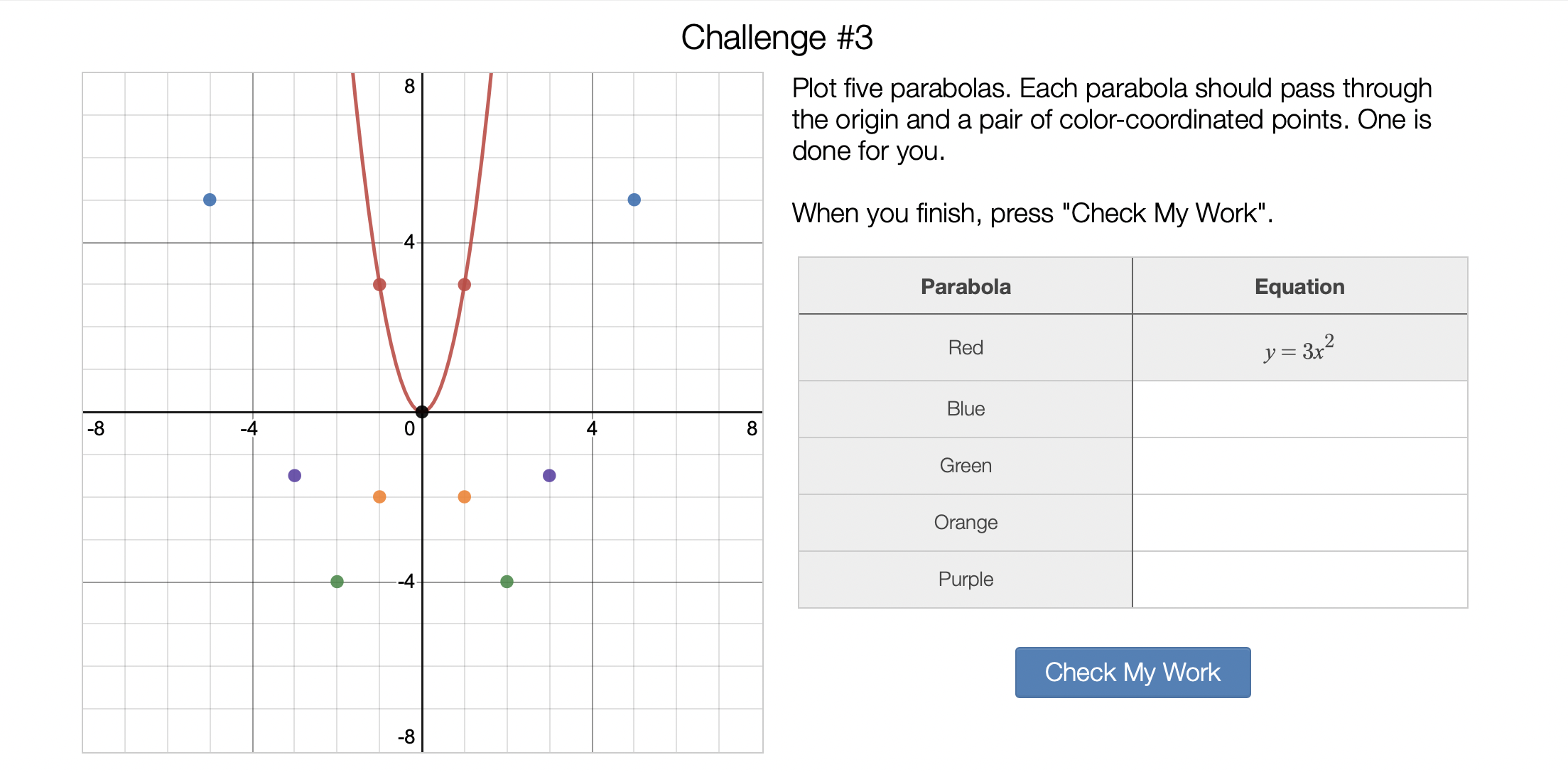Click the black origin point
1568x772 pixels.
point(422,412)
